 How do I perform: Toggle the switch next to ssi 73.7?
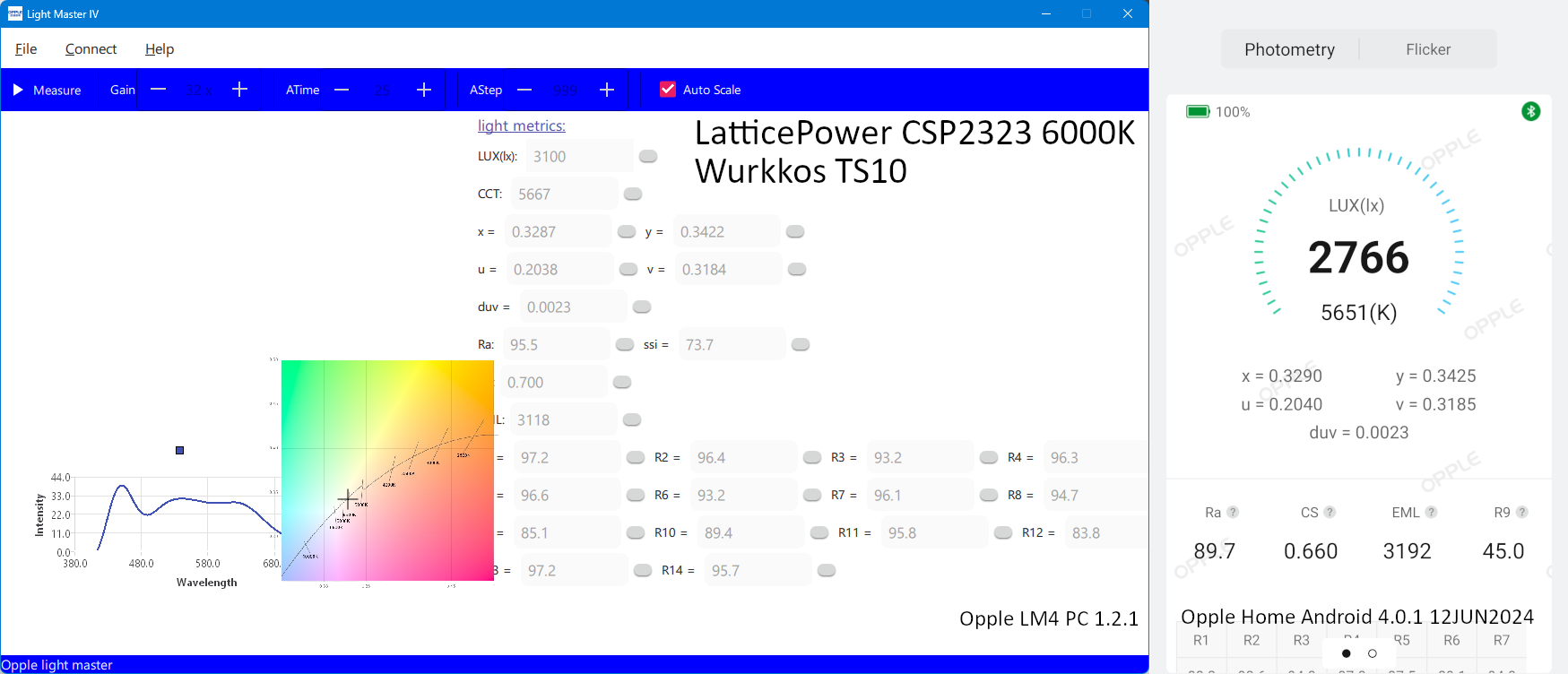pos(801,344)
